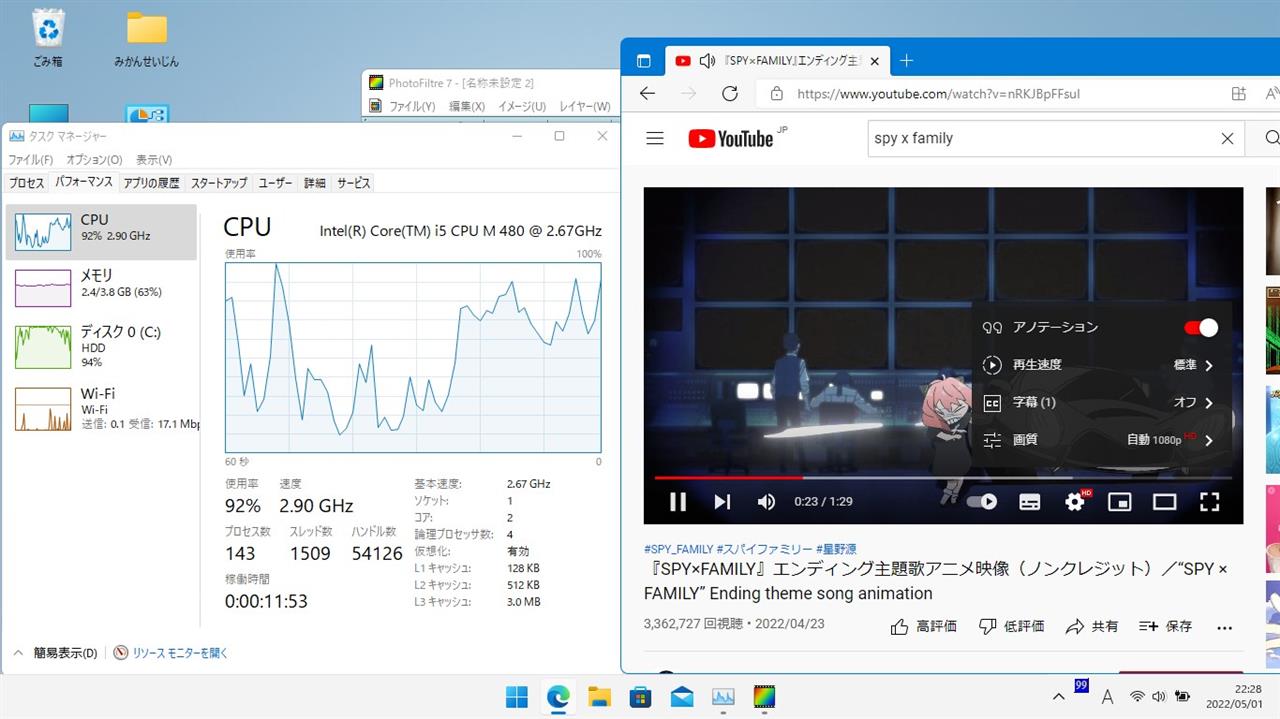Open Edge tab actions menu
1280x719 pixels.
point(643,61)
